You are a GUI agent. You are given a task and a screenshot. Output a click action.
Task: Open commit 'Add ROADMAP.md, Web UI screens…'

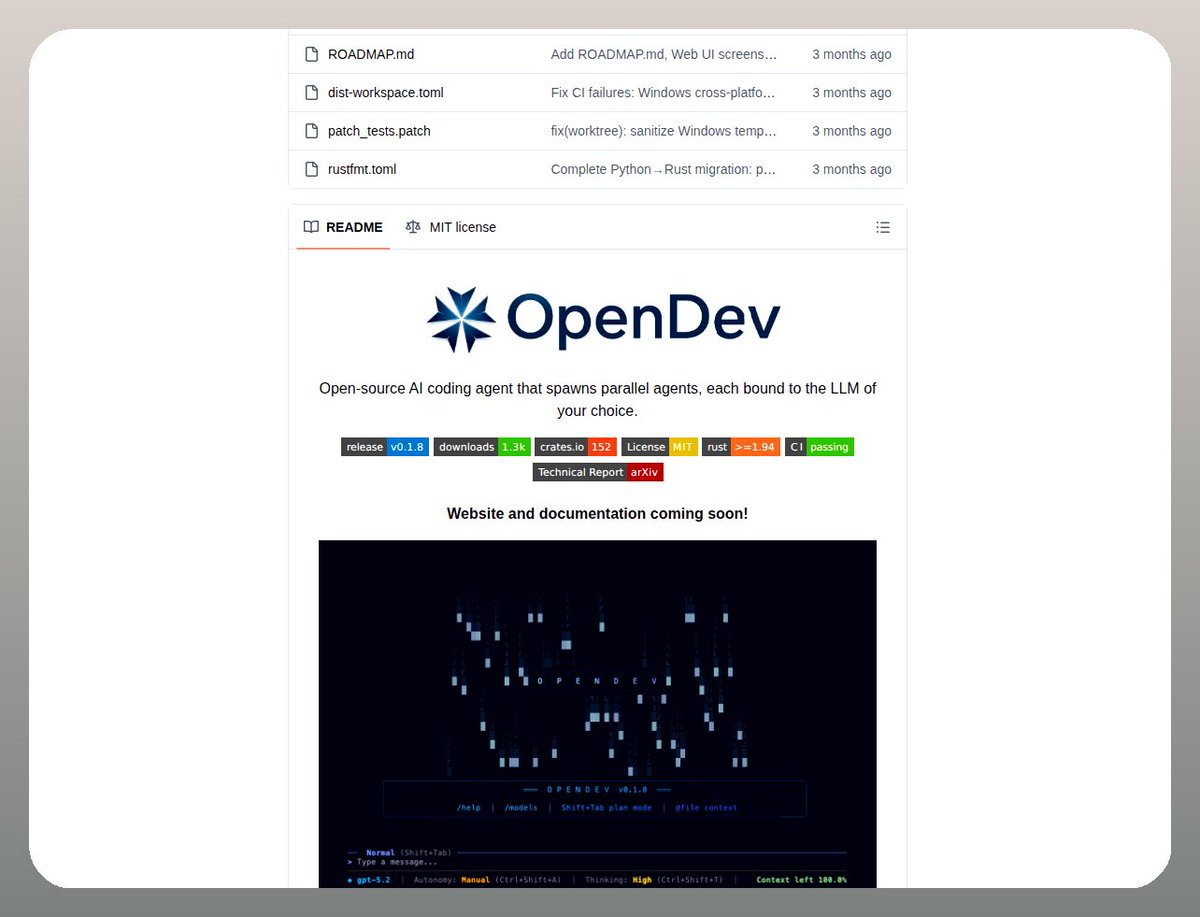click(664, 54)
